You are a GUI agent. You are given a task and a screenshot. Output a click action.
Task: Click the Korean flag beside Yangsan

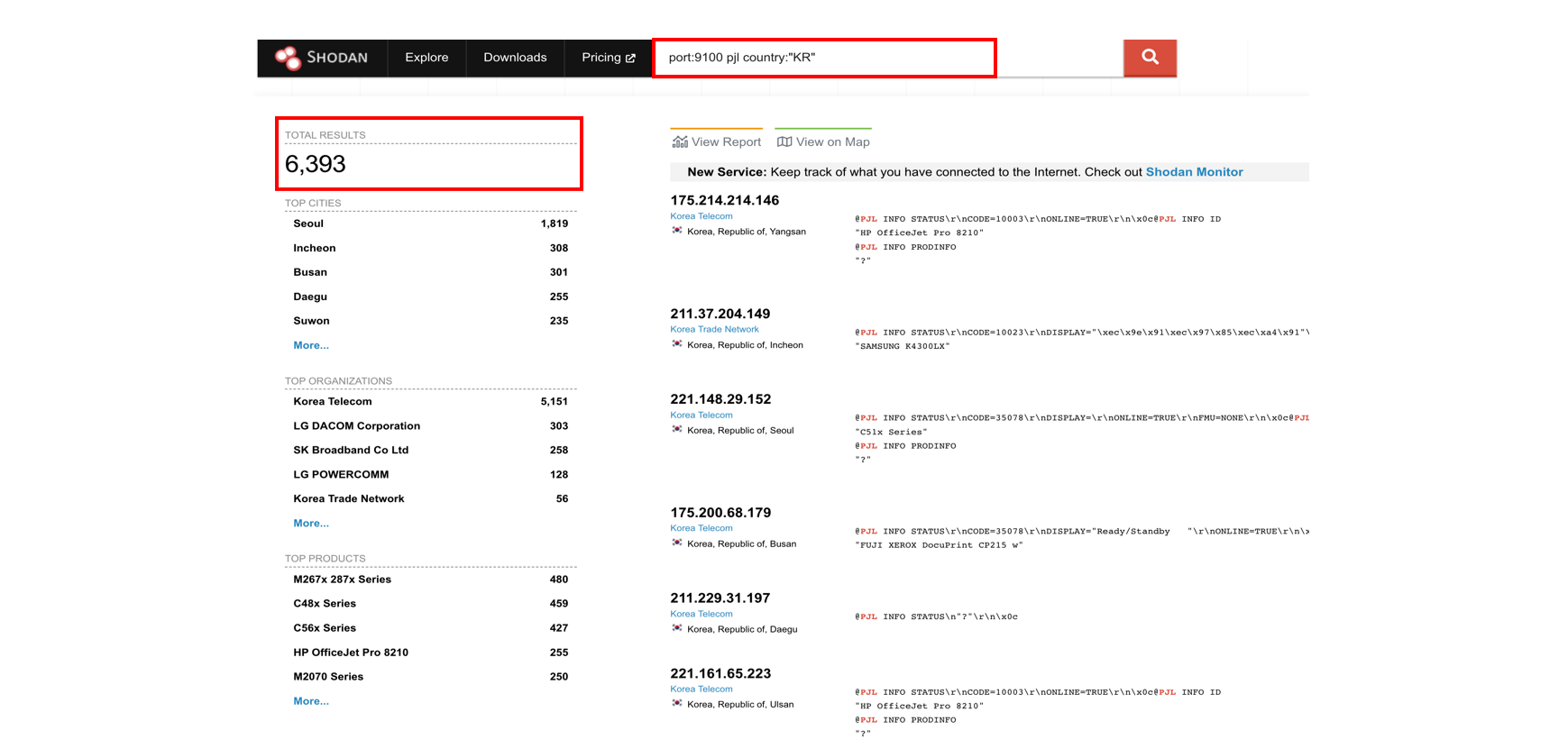(676, 231)
